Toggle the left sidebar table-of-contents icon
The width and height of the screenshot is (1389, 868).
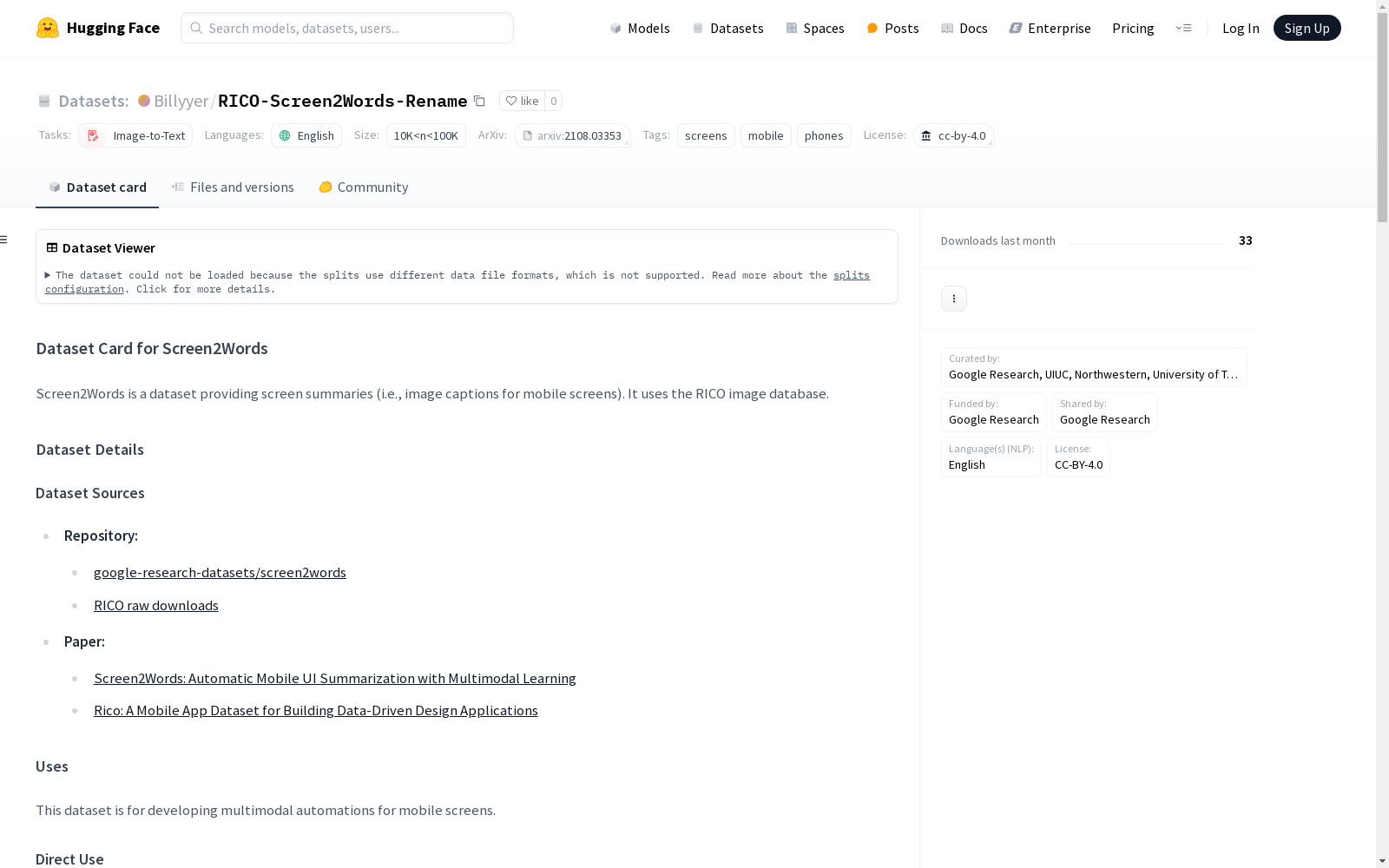[x=4, y=240]
